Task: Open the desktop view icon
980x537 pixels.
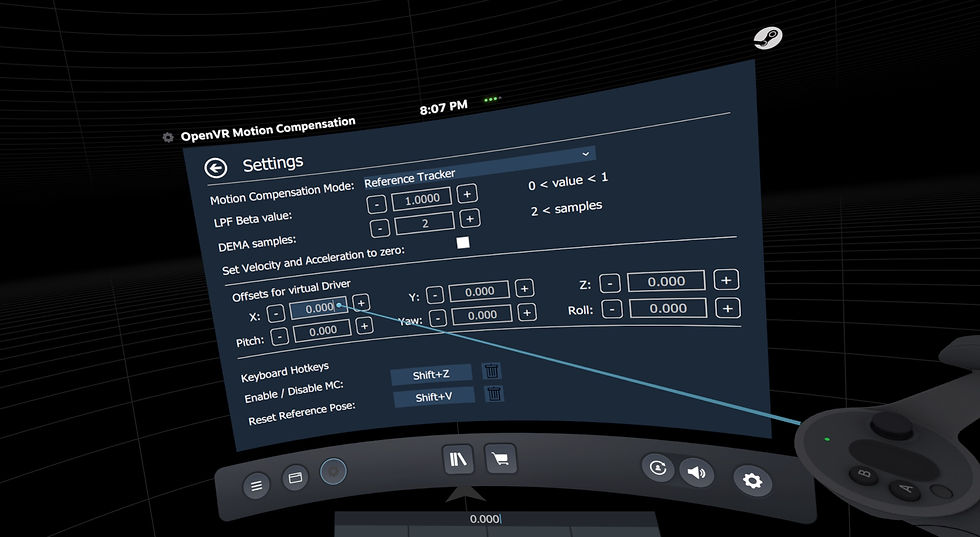Action: point(295,478)
